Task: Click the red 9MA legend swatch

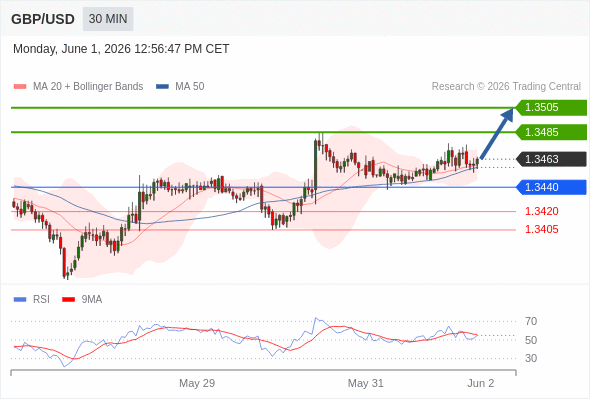Action: coord(68,300)
